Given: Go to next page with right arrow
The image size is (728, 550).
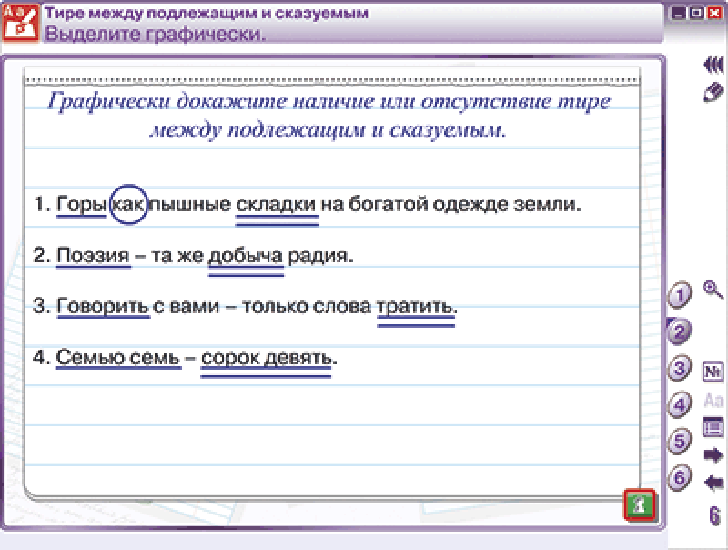Looking at the screenshot, I should [713, 455].
